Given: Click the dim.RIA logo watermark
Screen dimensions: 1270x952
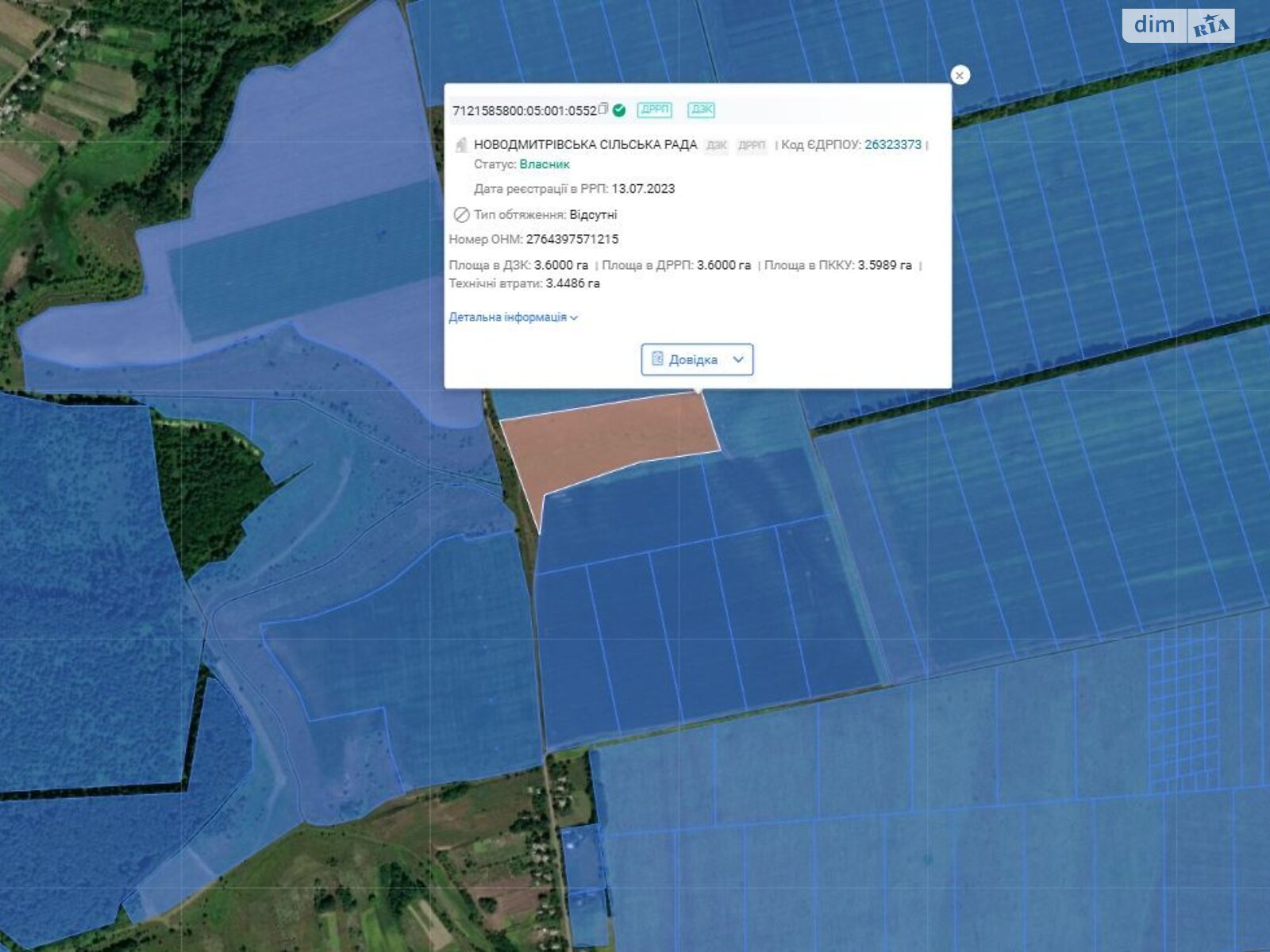Looking at the screenshot, I should (1178, 25).
